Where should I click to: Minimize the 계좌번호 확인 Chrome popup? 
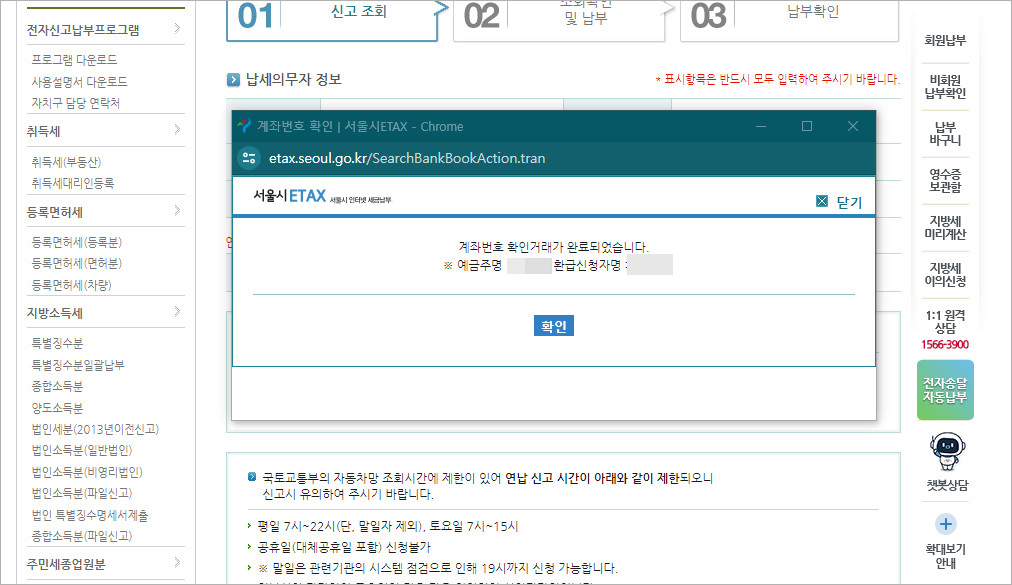(761, 126)
